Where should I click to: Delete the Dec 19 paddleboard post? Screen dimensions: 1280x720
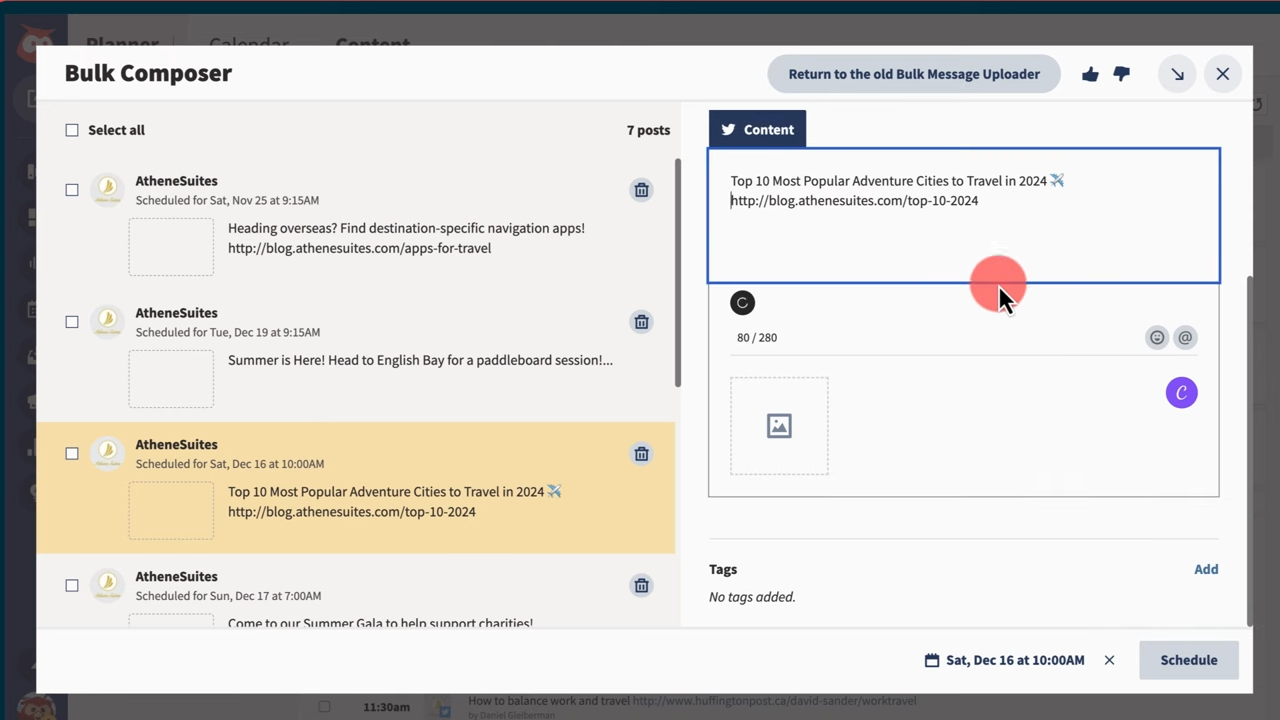tap(641, 322)
